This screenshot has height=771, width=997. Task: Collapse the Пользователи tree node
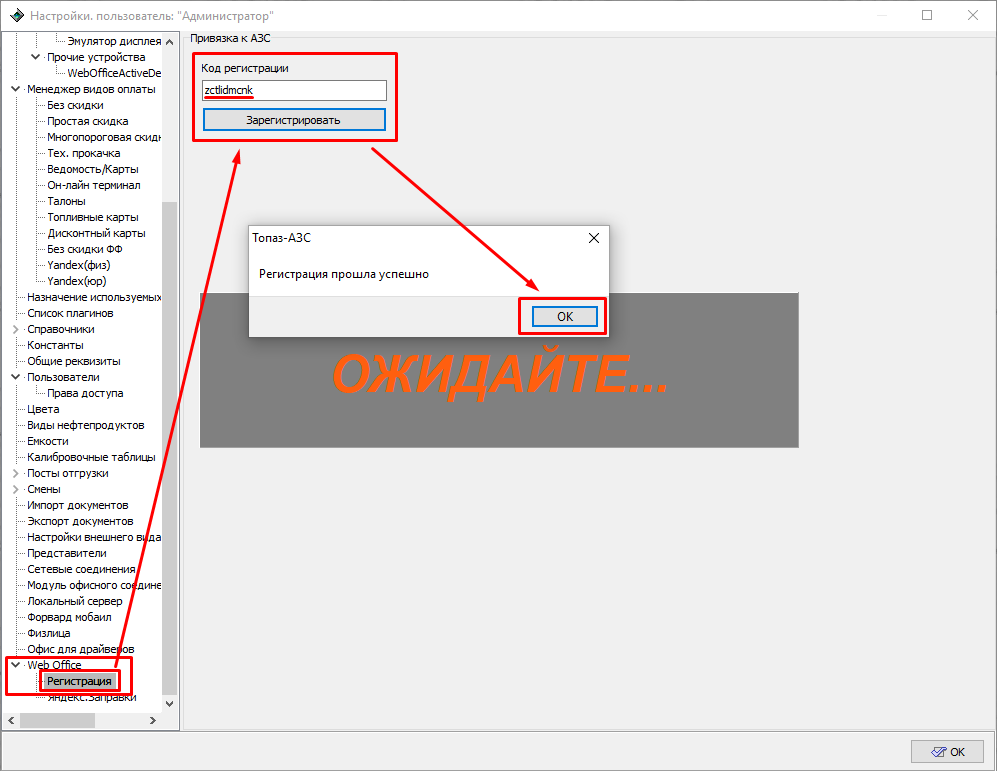pyautogui.click(x=16, y=377)
